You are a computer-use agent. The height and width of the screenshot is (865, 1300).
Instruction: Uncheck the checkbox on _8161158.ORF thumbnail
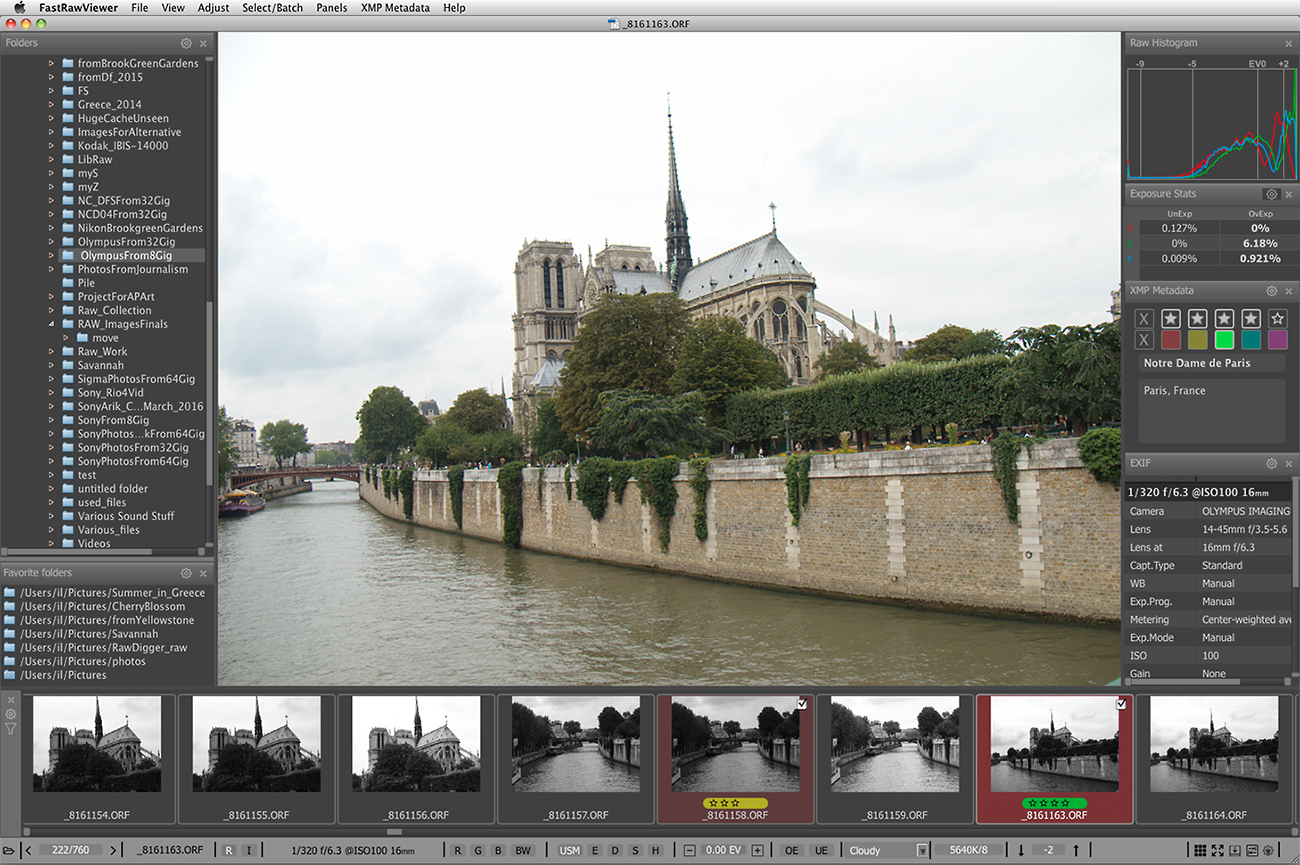point(802,704)
